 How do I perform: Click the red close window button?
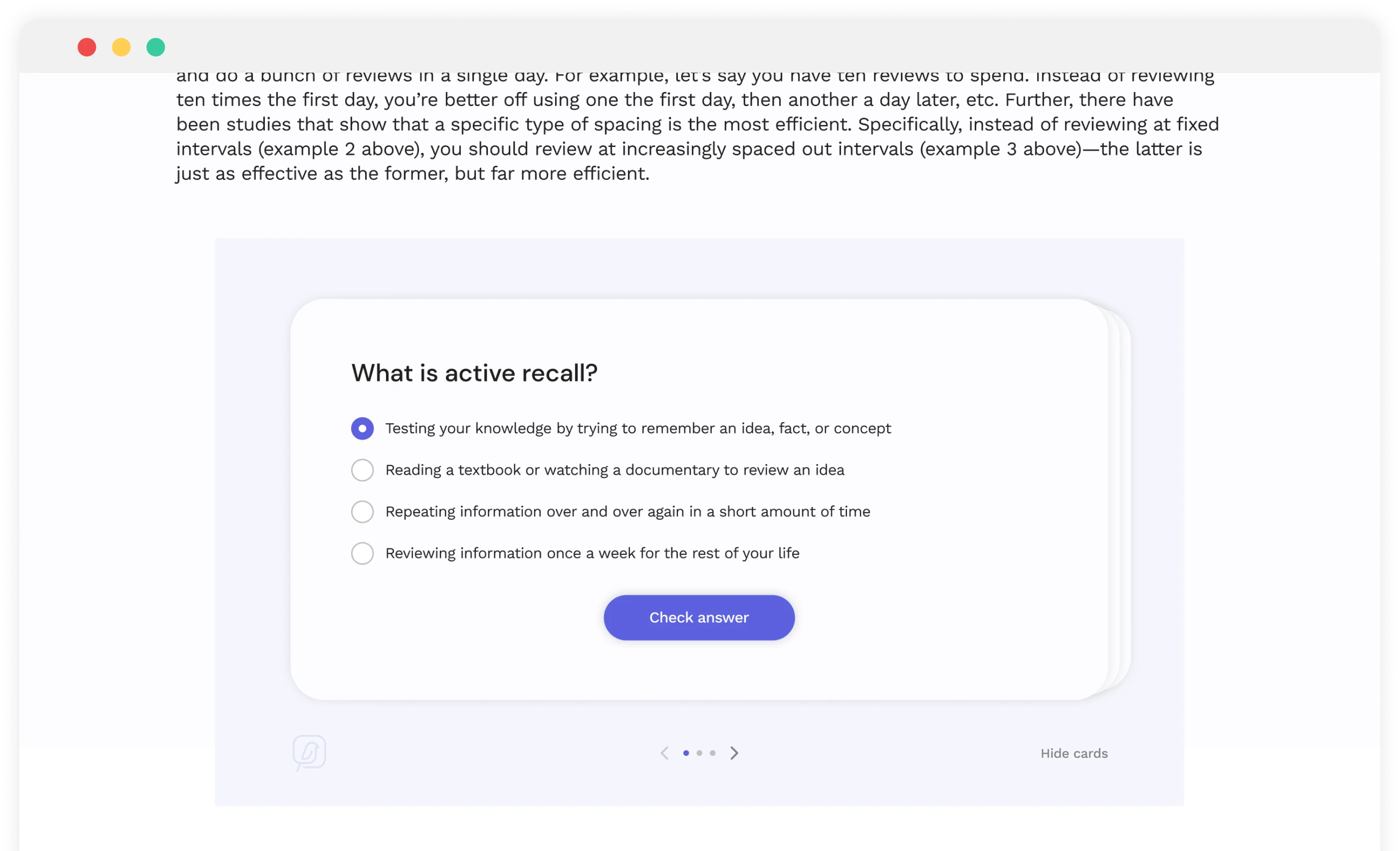[x=87, y=47]
